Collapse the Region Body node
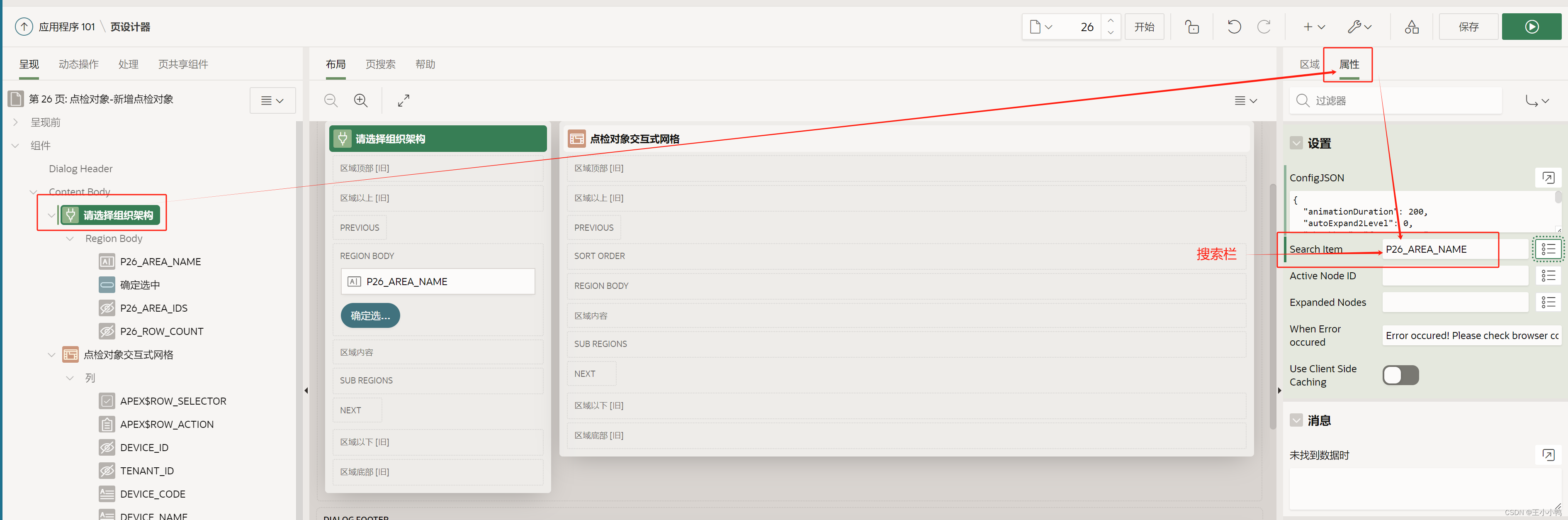Screen dimensions: 1568x520 tap(70, 239)
